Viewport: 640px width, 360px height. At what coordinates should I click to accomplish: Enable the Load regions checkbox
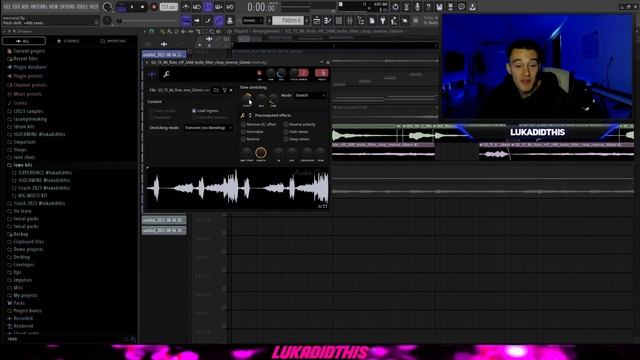pos(194,111)
